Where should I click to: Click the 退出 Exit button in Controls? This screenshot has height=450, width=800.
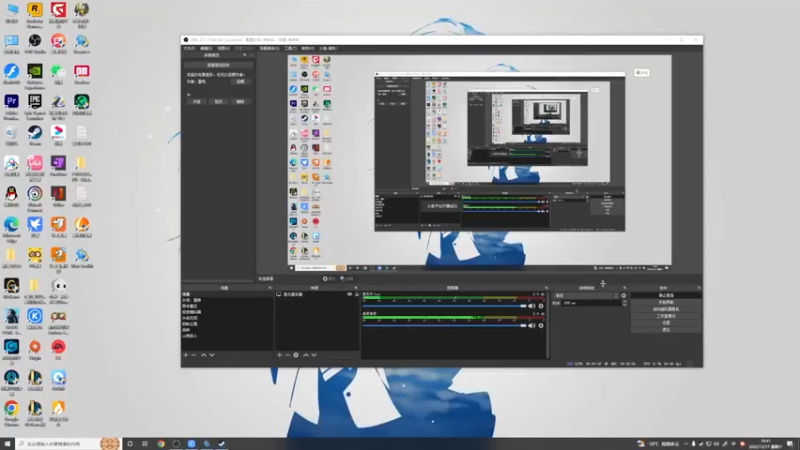pyautogui.click(x=666, y=330)
